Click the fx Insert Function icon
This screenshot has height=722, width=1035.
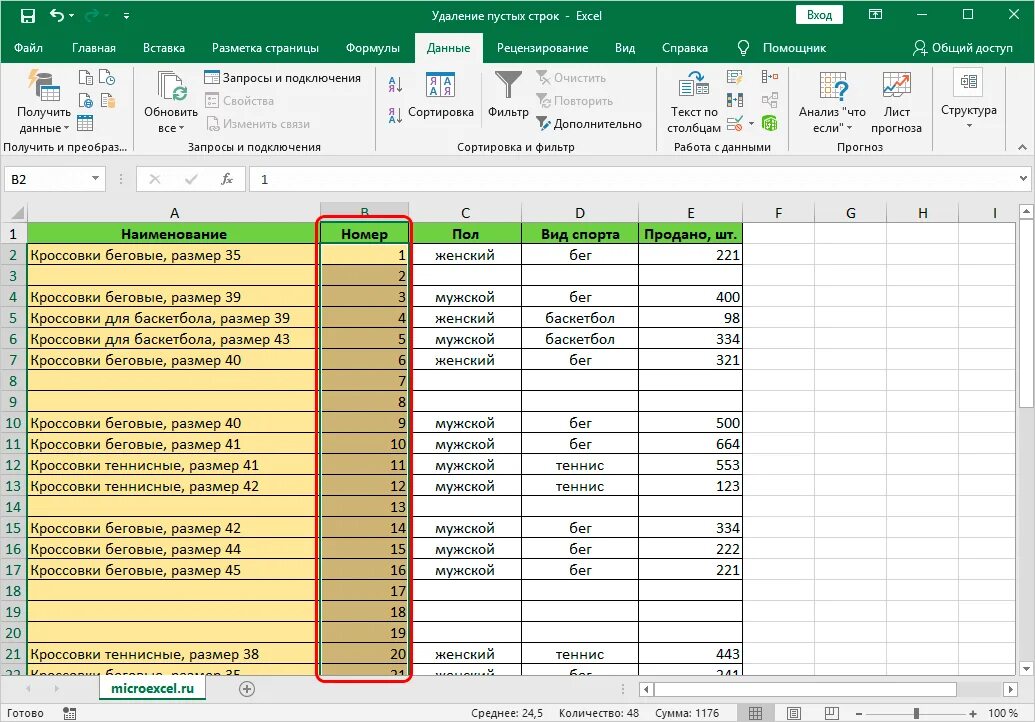coord(226,179)
